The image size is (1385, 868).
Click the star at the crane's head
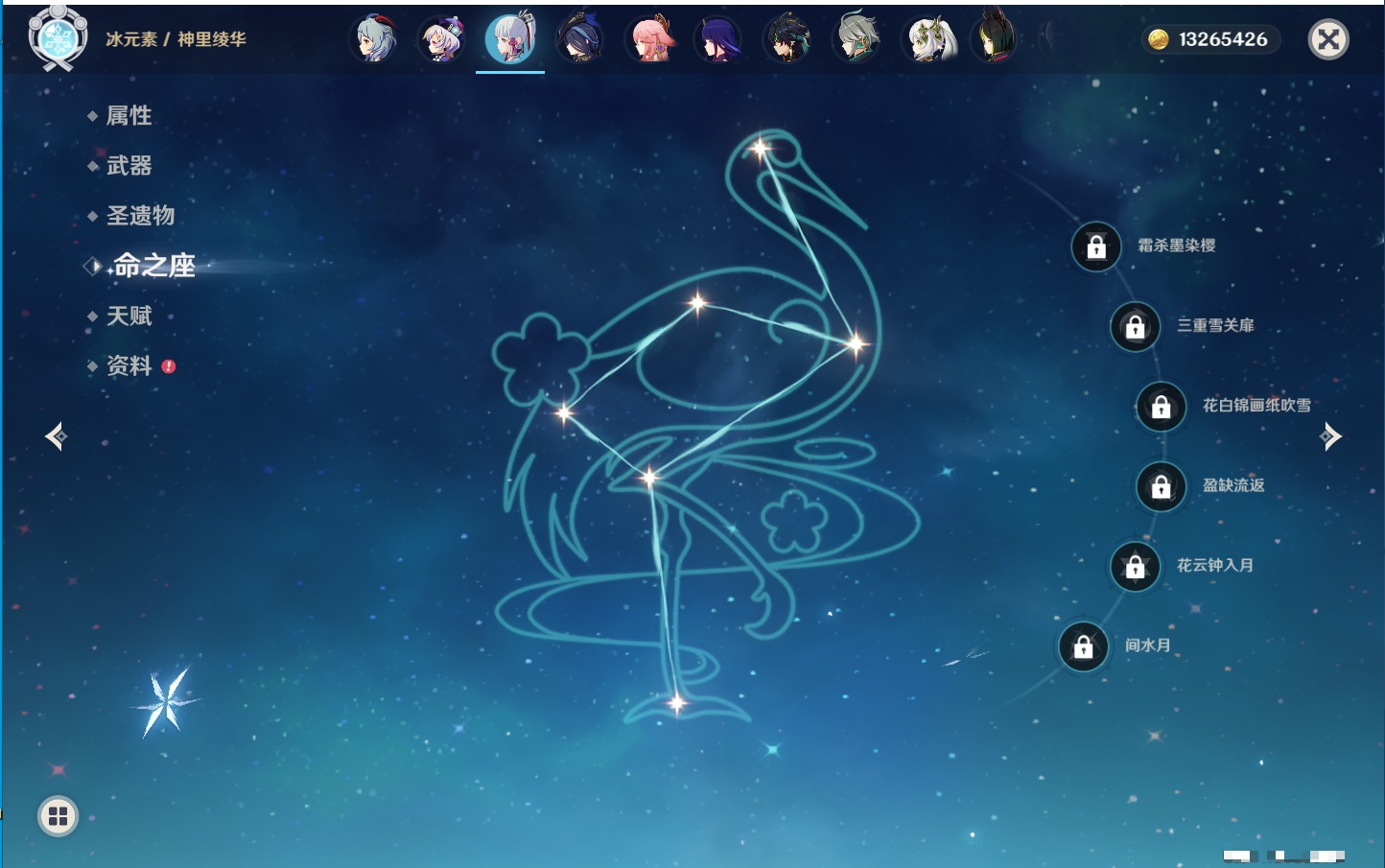click(x=760, y=148)
